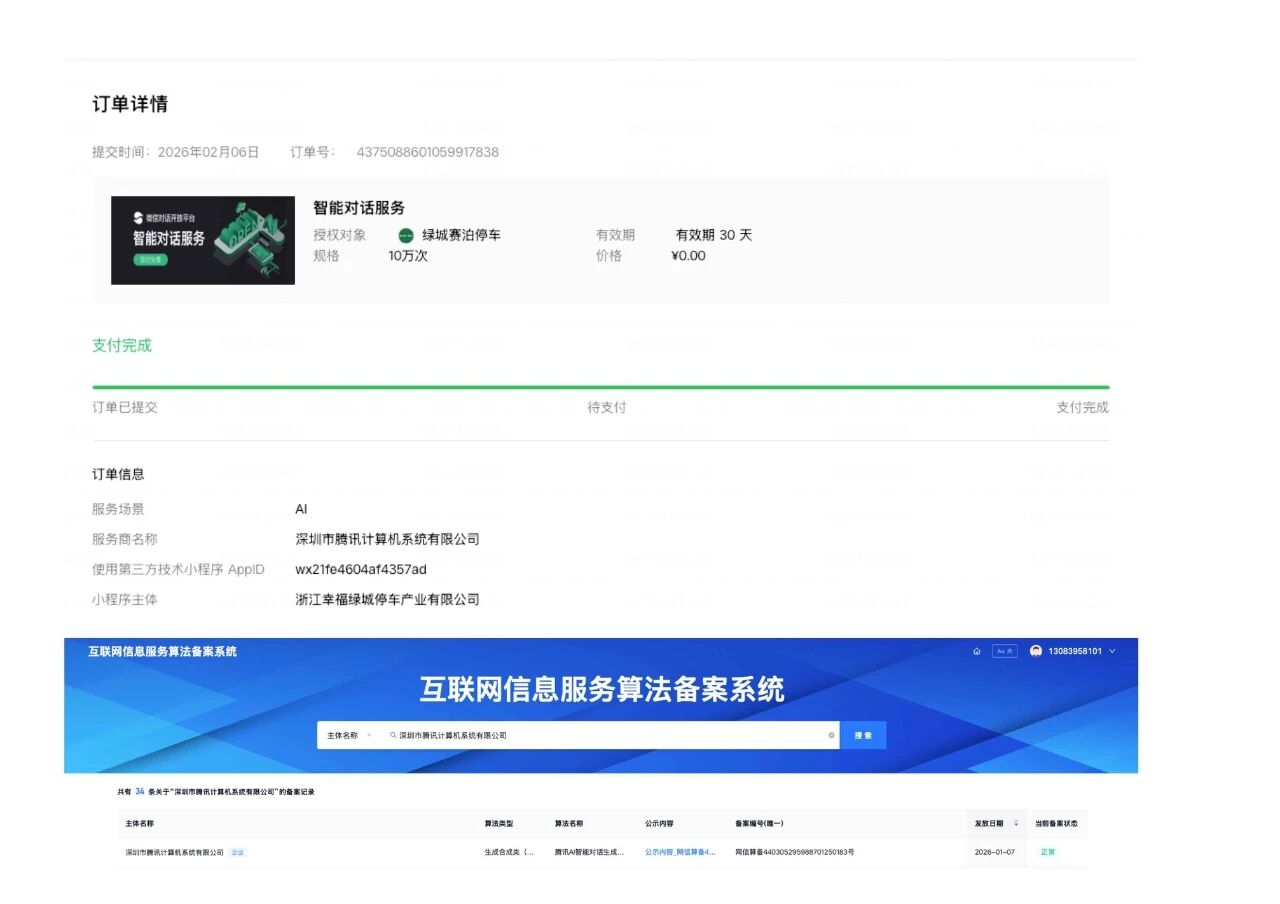This screenshot has height=904, width=1280.
Task: Click the AppID value wx21fe4604af4357ad
Action: (361, 569)
